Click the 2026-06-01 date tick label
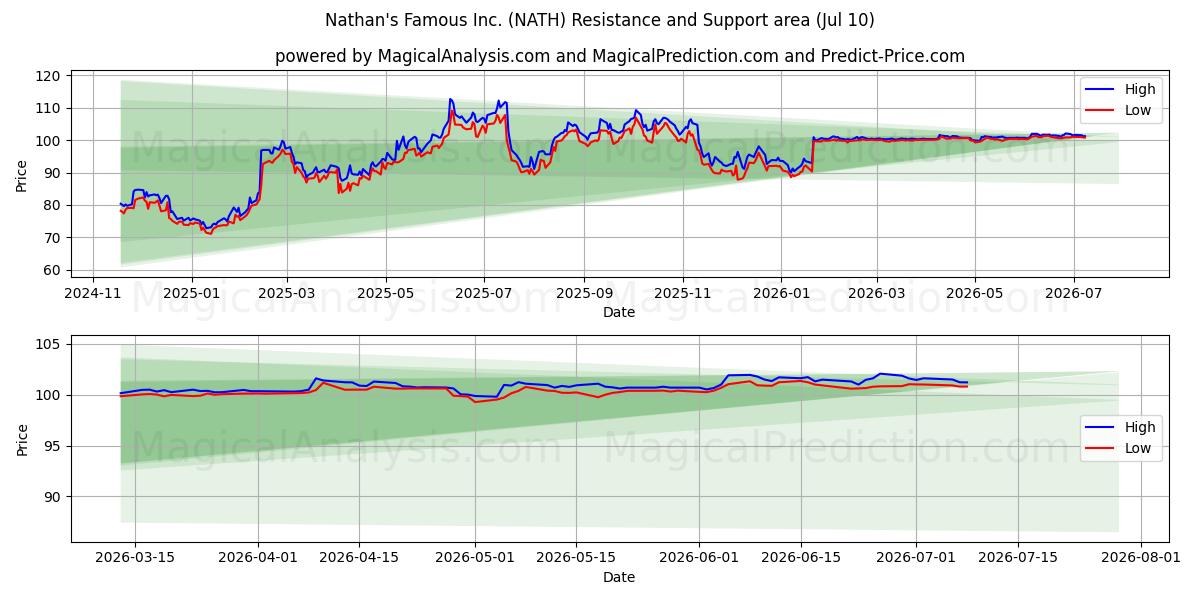The width and height of the screenshot is (1200, 600). 699,559
